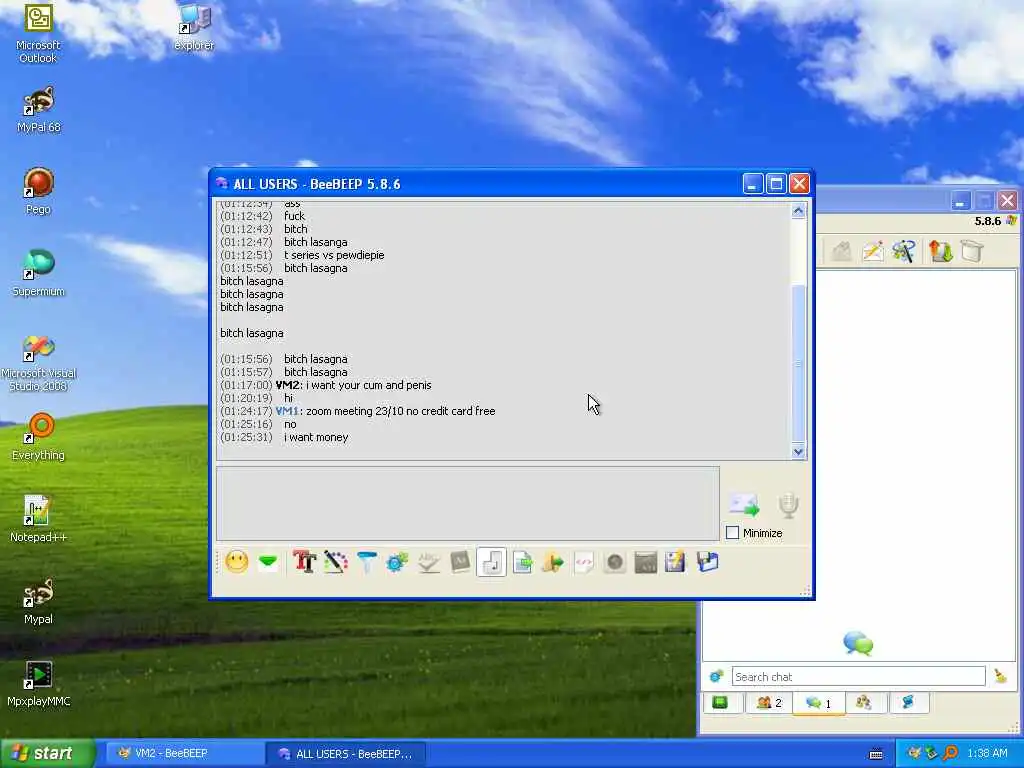Click the keyboard icon in the taskbar
The image size is (1024, 768).
(x=876, y=754)
